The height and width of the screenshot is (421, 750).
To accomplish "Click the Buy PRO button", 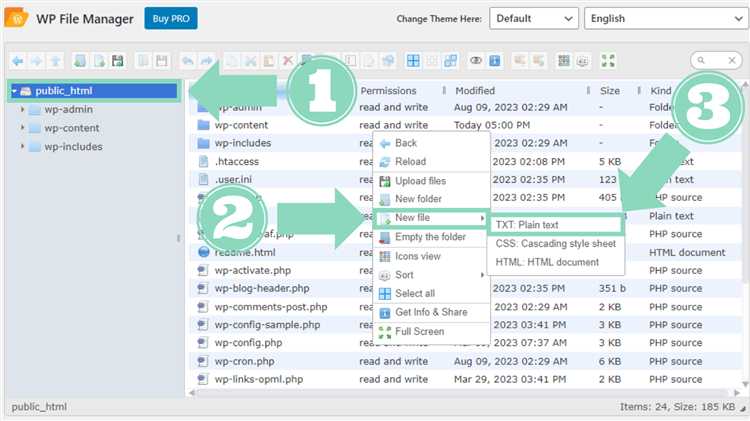I will pyautogui.click(x=171, y=19).
